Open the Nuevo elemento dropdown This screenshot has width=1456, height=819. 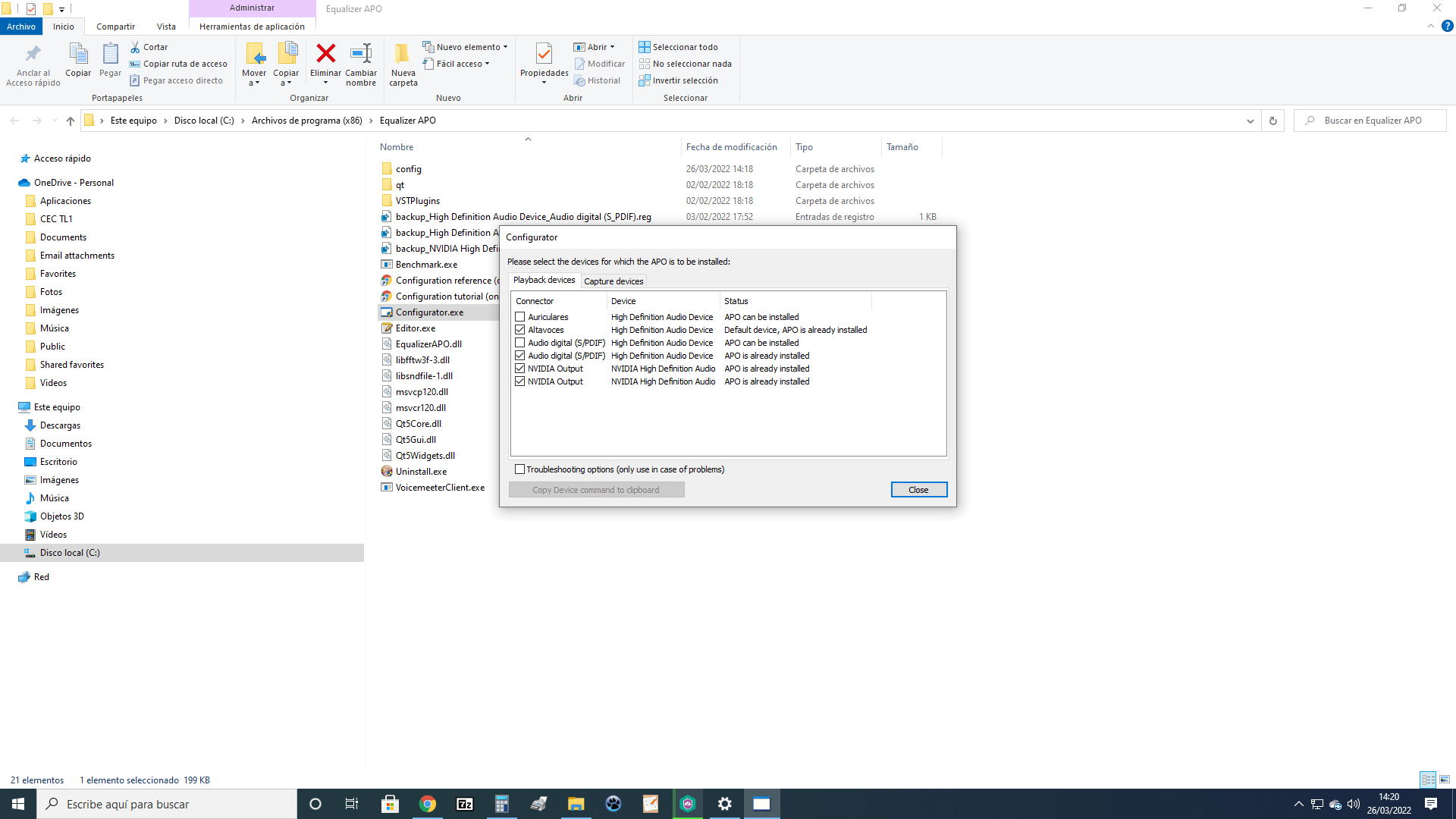466,47
